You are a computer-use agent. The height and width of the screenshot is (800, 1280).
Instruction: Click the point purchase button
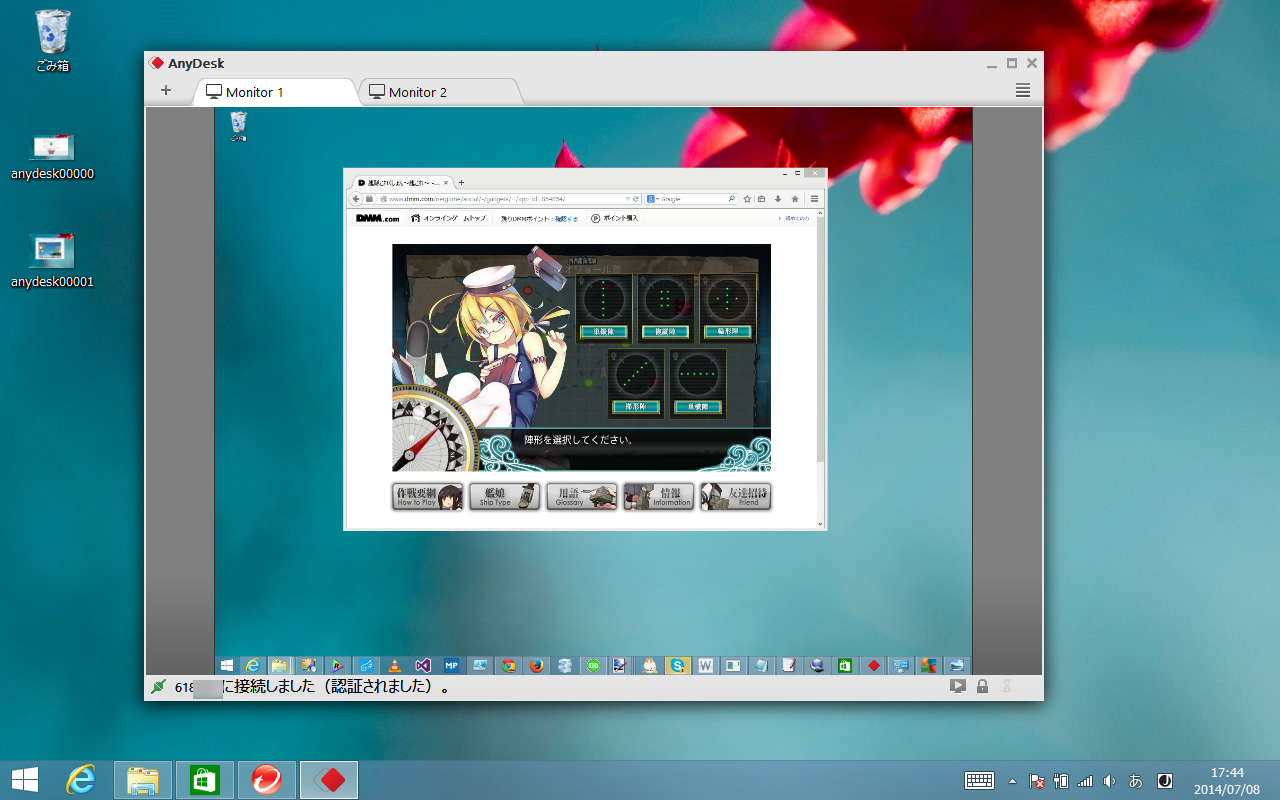pyautogui.click(x=615, y=218)
